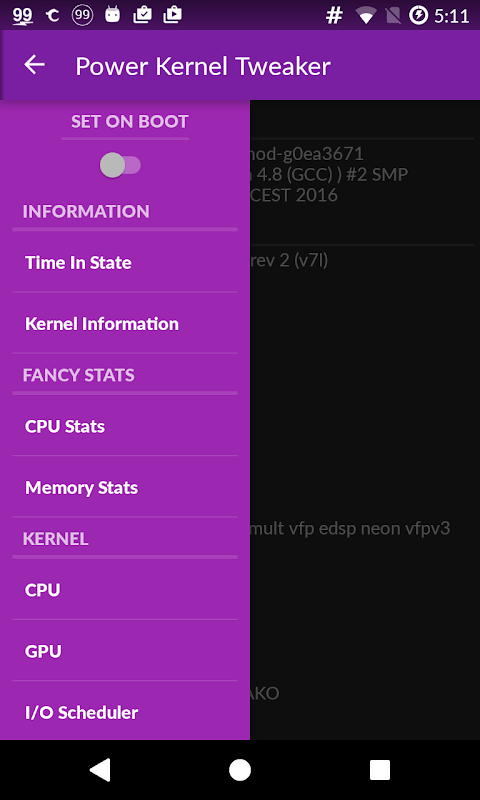Tap the back arrow in the toolbar
The image size is (480, 800).
[35, 65]
